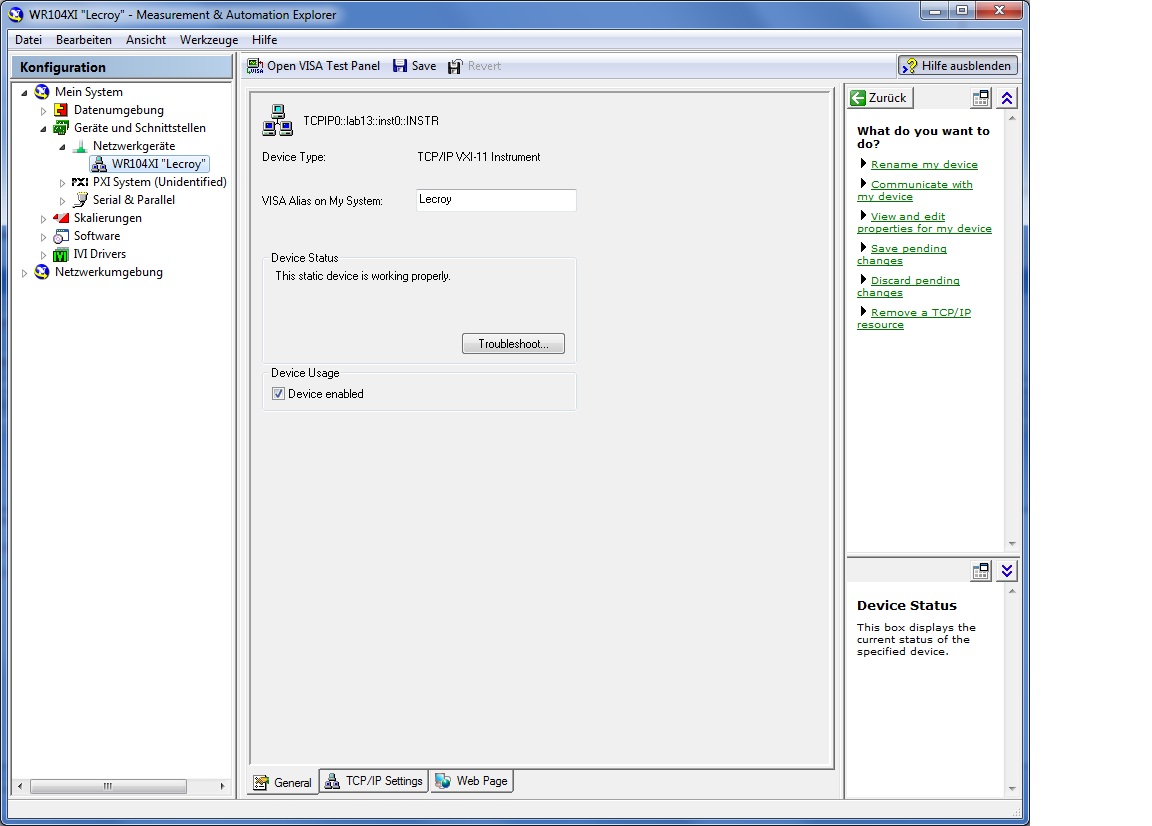This screenshot has width=1152, height=826.
Task: Click the VISA Alias input field
Action: coord(496,200)
